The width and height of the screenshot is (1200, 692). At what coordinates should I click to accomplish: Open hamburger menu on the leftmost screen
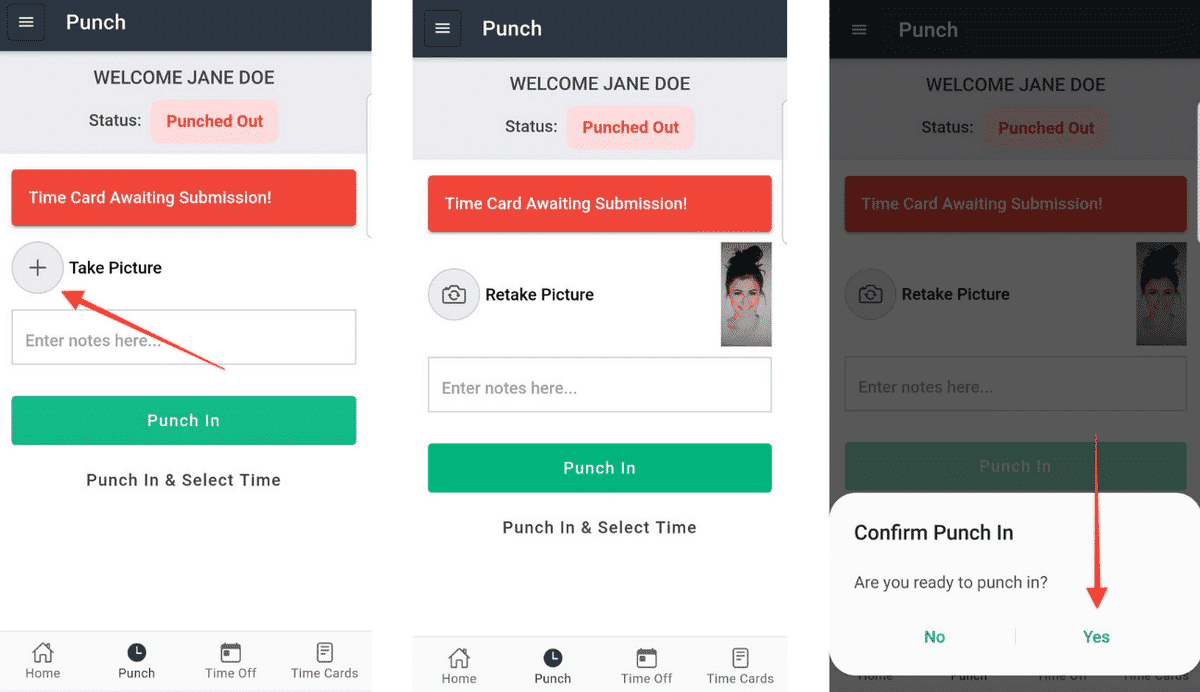[26, 22]
